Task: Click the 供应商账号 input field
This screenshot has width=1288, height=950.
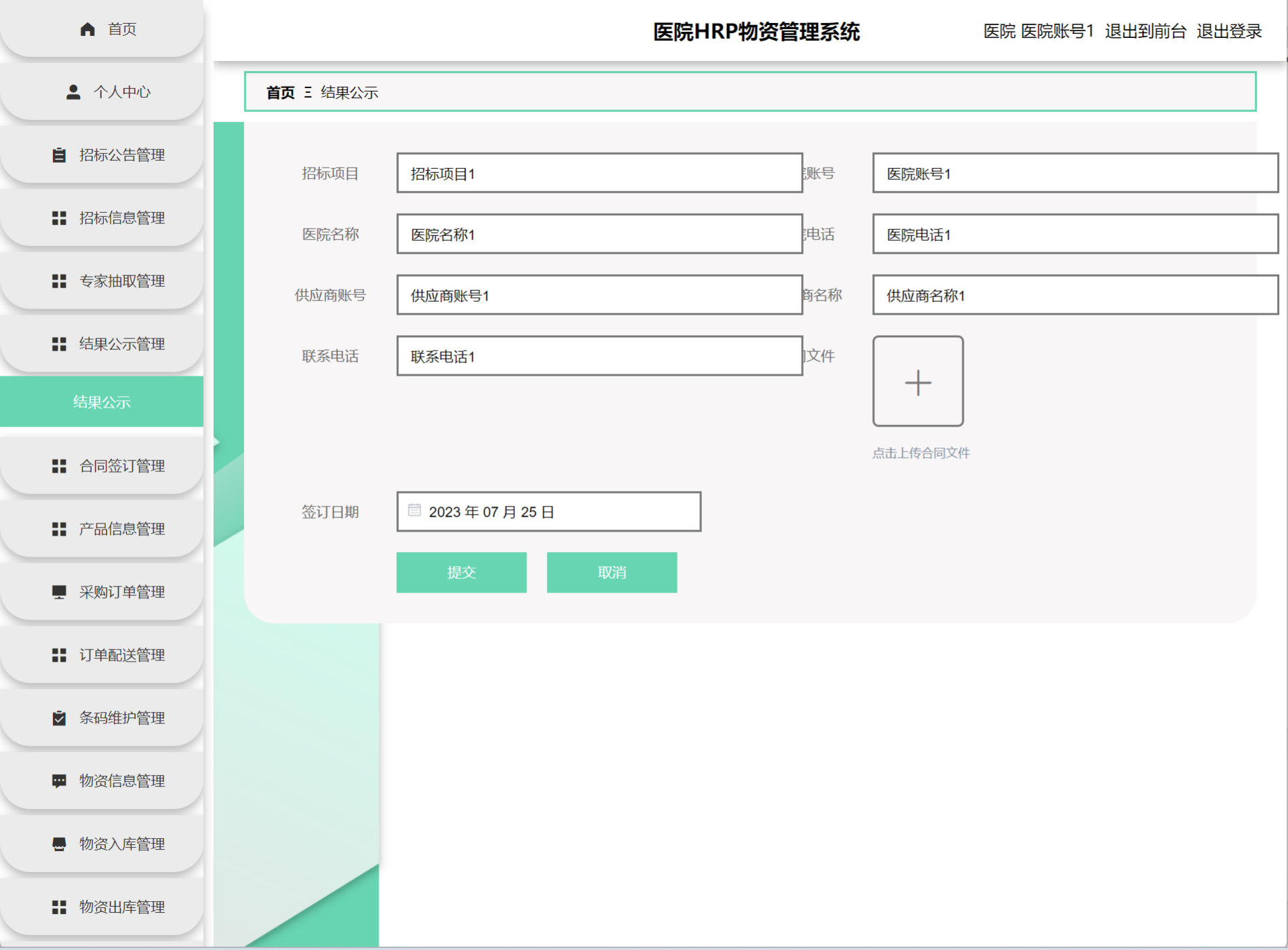Action: pos(600,295)
